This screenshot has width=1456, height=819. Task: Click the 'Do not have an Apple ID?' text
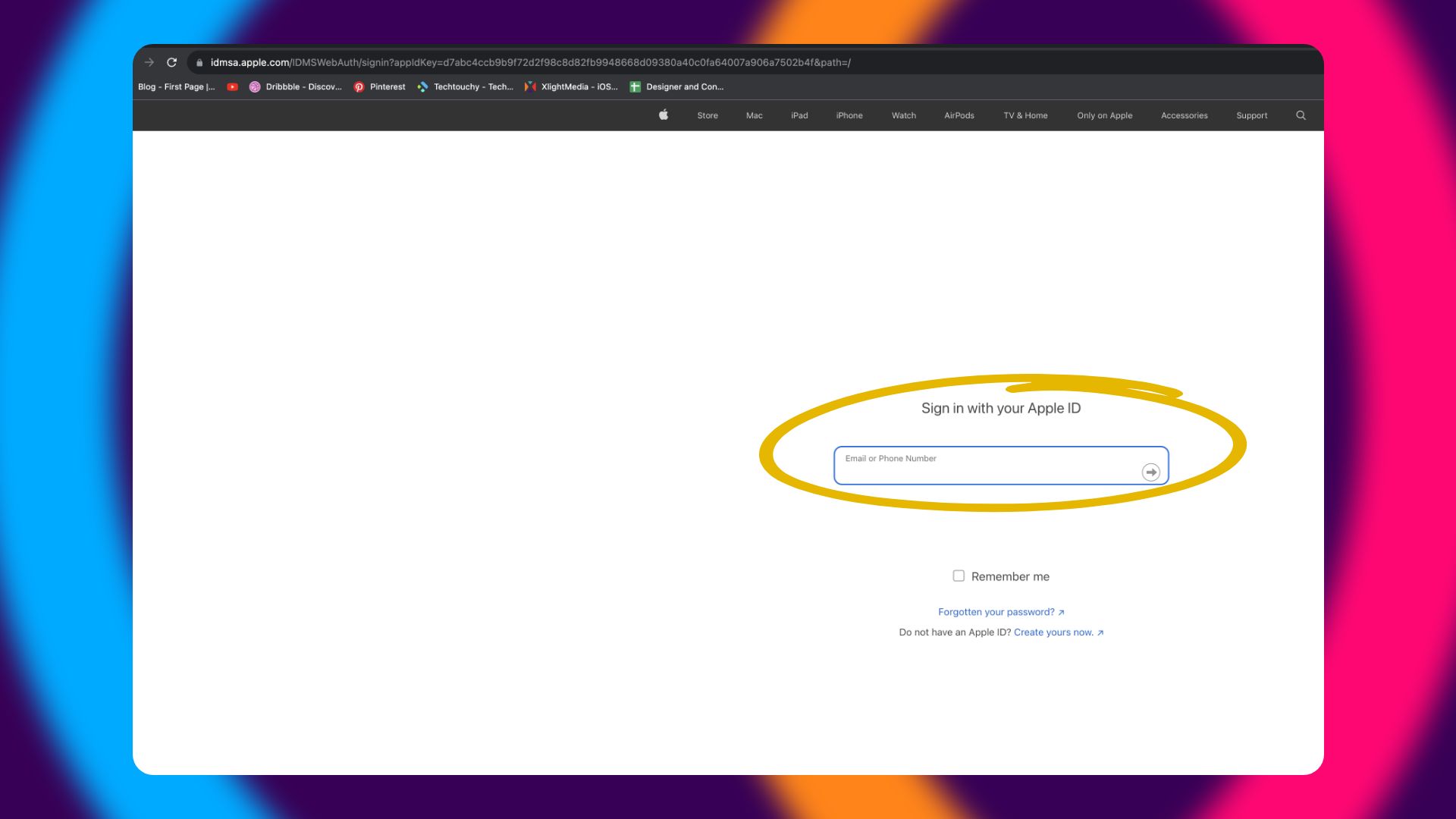coord(955,632)
